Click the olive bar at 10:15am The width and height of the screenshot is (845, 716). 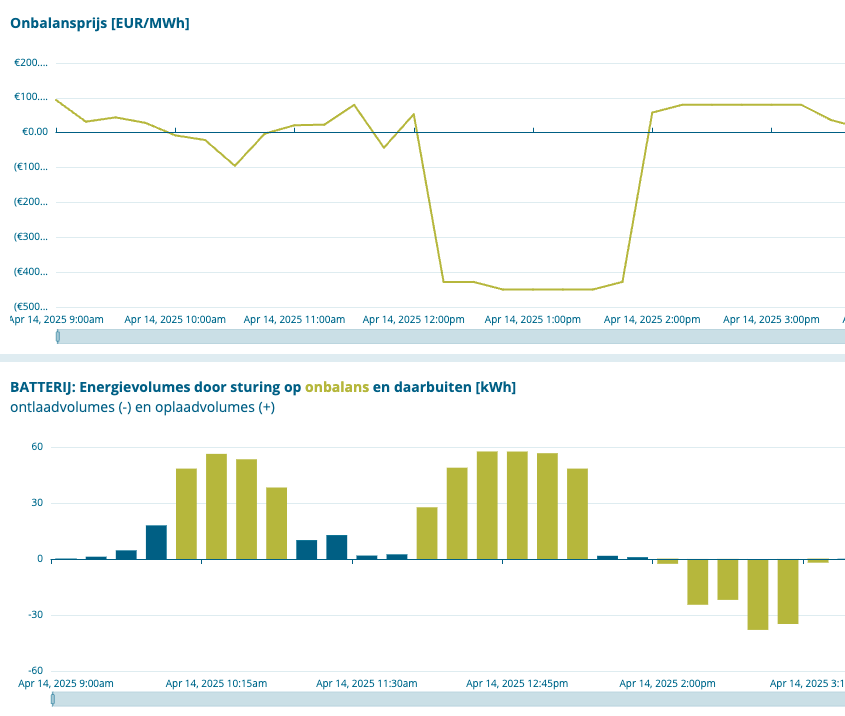coord(216,507)
